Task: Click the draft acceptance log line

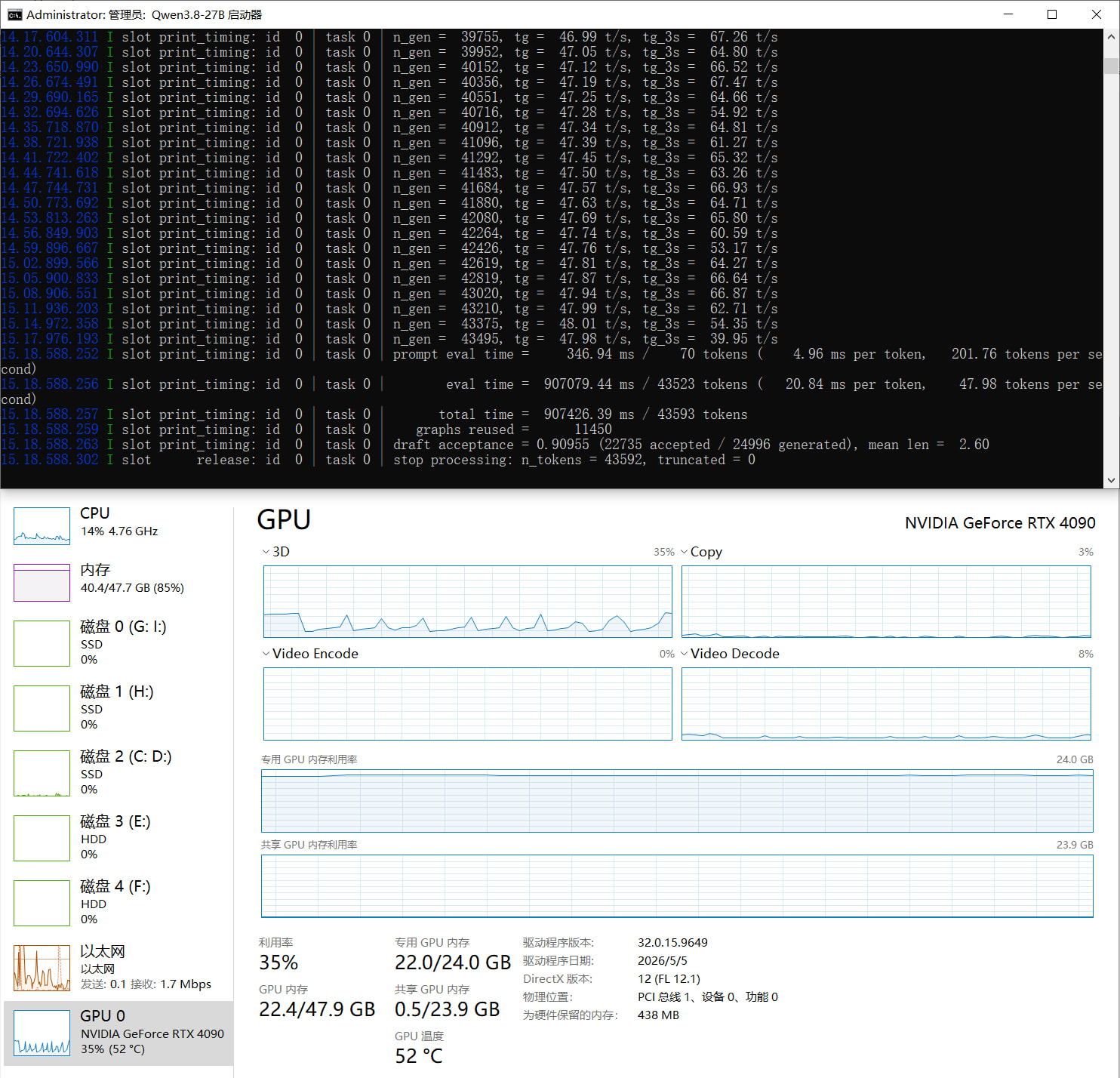Action: tap(495, 445)
